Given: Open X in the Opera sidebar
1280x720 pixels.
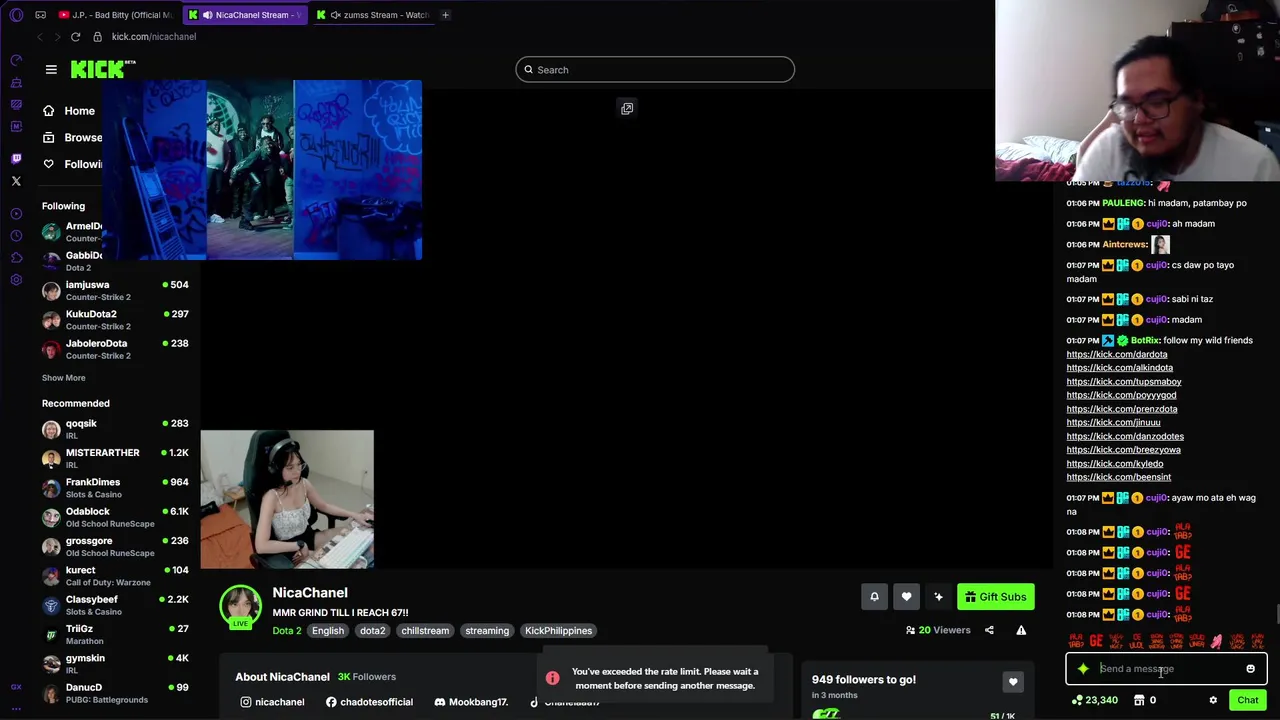Looking at the screenshot, I should pos(16,181).
